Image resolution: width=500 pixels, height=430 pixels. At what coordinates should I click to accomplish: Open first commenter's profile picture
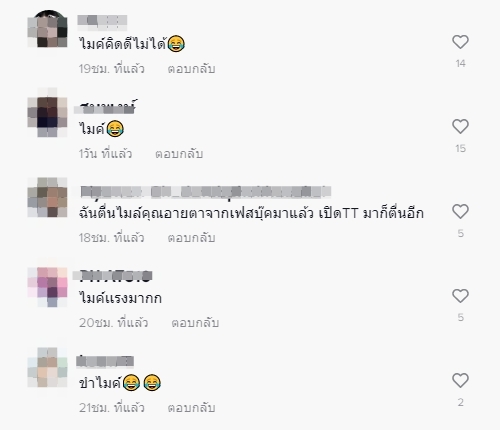click(x=47, y=29)
